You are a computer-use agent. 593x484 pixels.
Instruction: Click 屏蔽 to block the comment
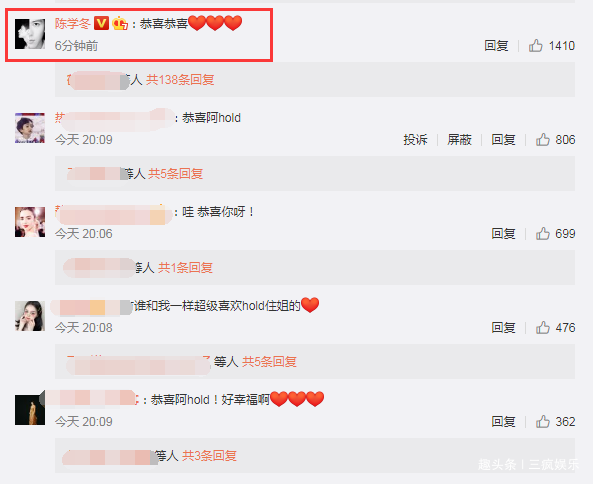tap(459, 140)
